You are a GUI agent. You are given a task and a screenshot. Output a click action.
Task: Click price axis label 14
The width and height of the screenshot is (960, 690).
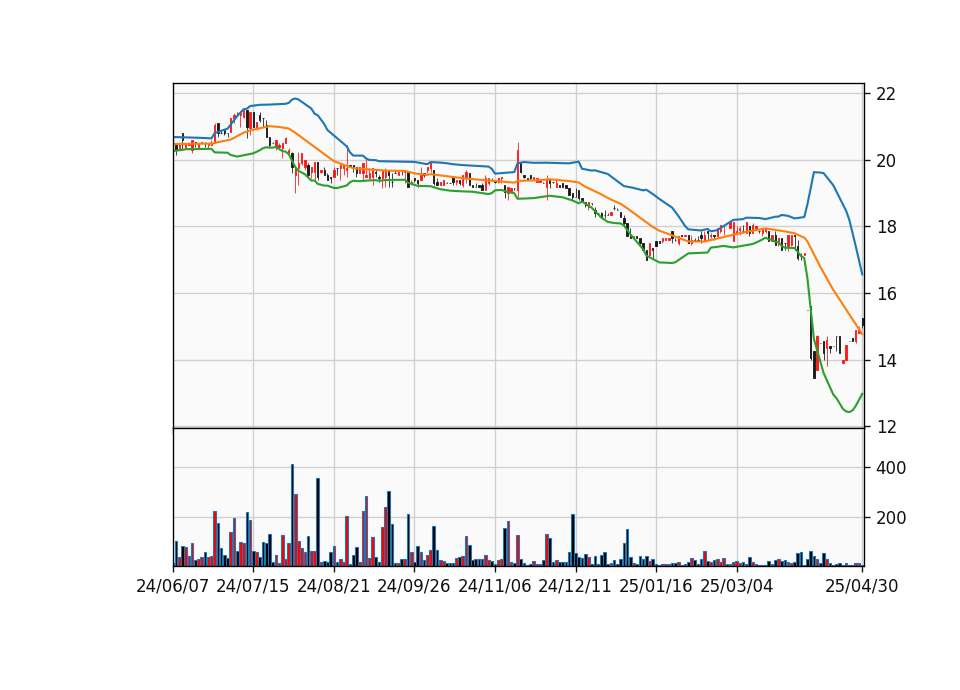pos(886,361)
